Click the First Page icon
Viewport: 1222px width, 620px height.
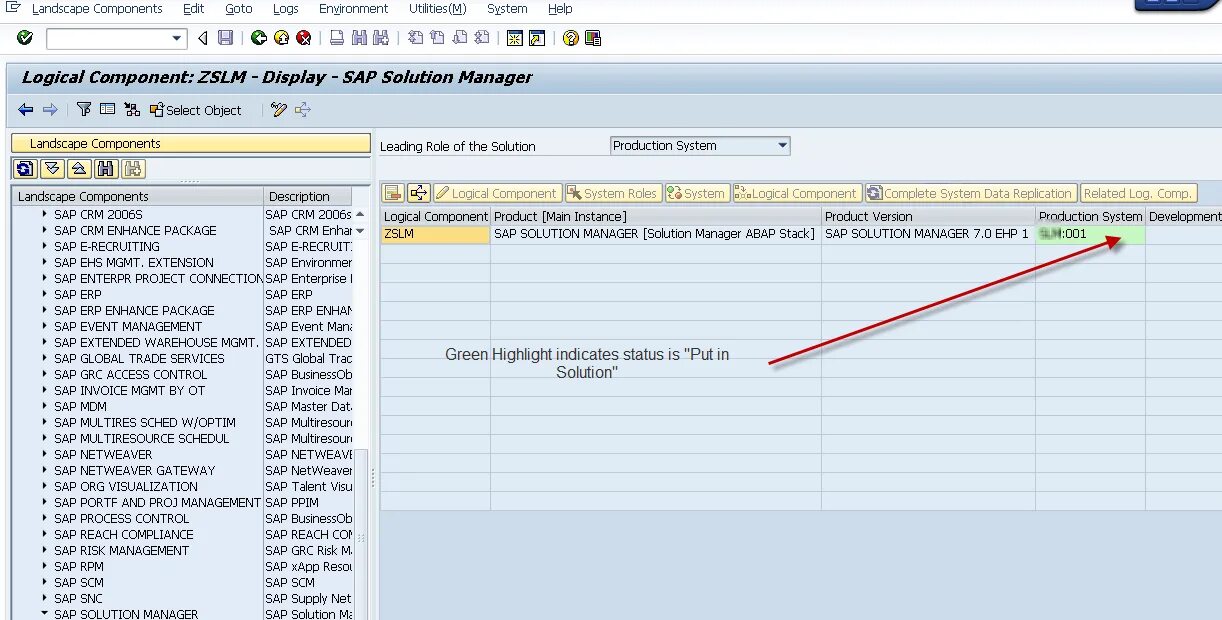(415, 38)
